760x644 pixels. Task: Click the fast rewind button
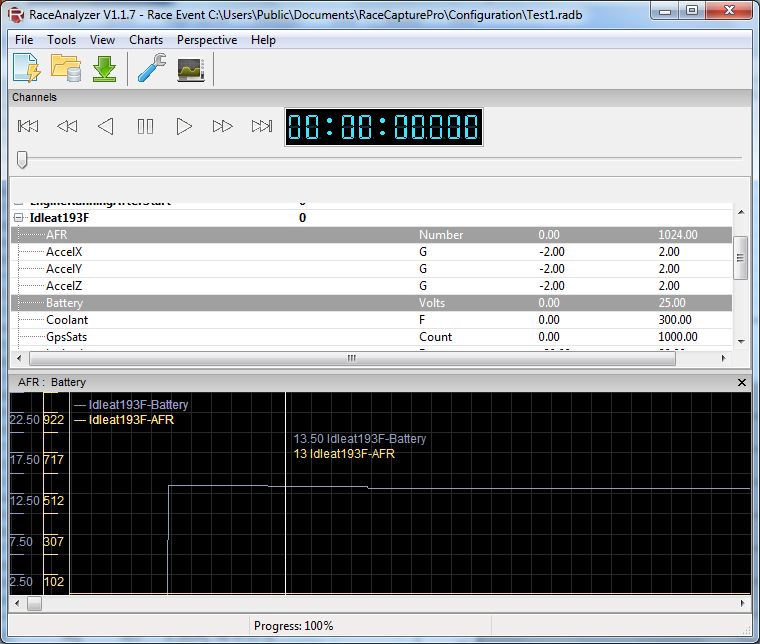pos(67,126)
